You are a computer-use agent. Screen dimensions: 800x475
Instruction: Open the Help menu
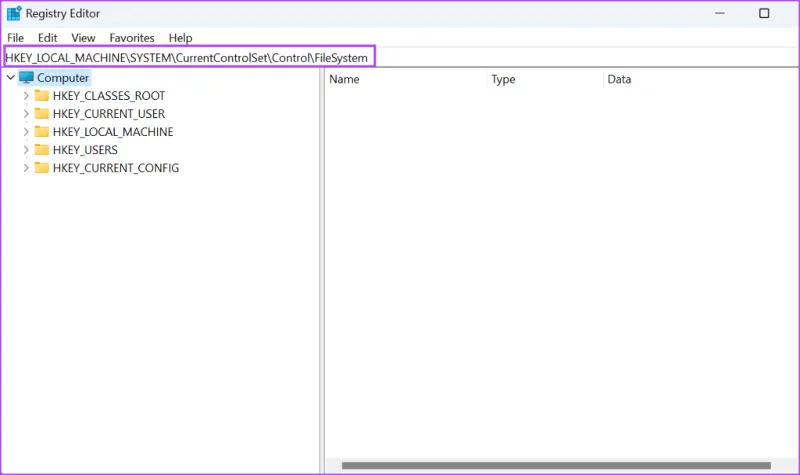[181, 38]
